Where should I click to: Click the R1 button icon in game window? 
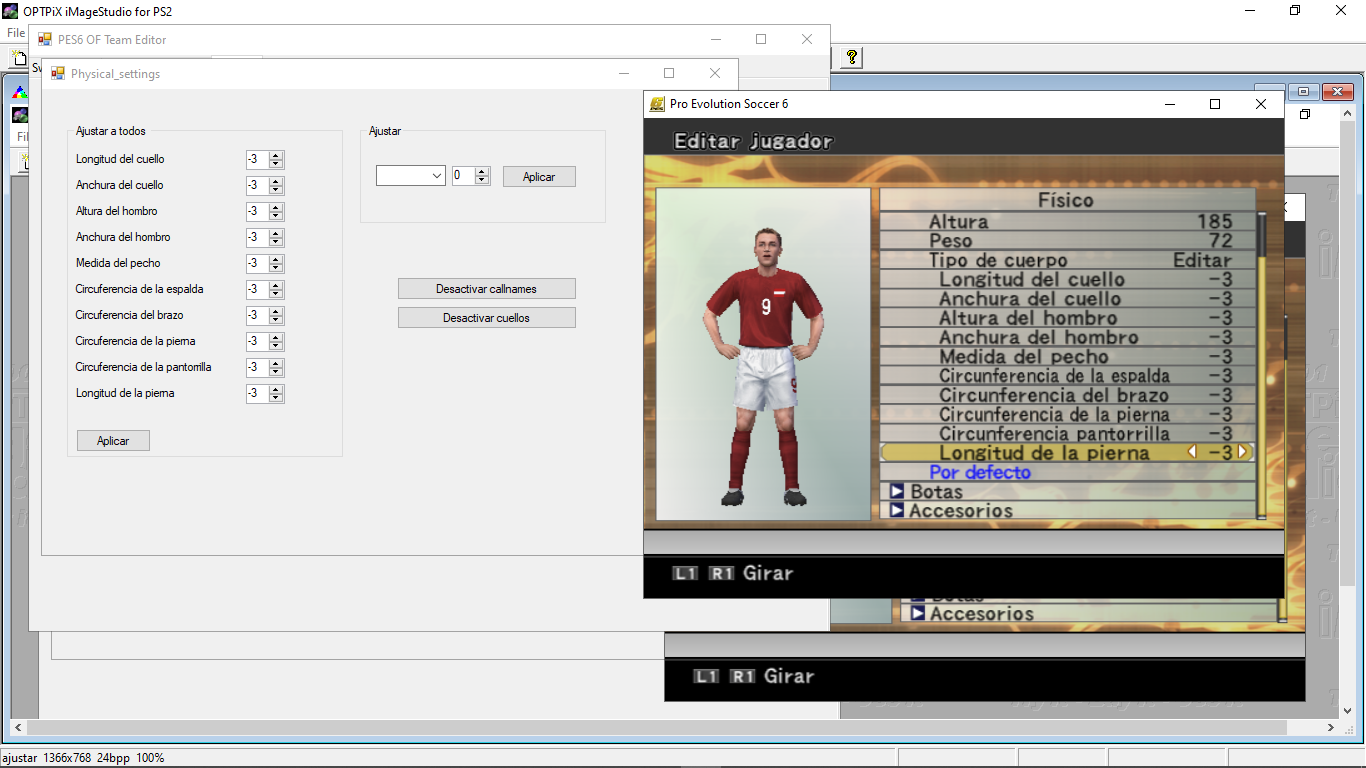[722, 574]
